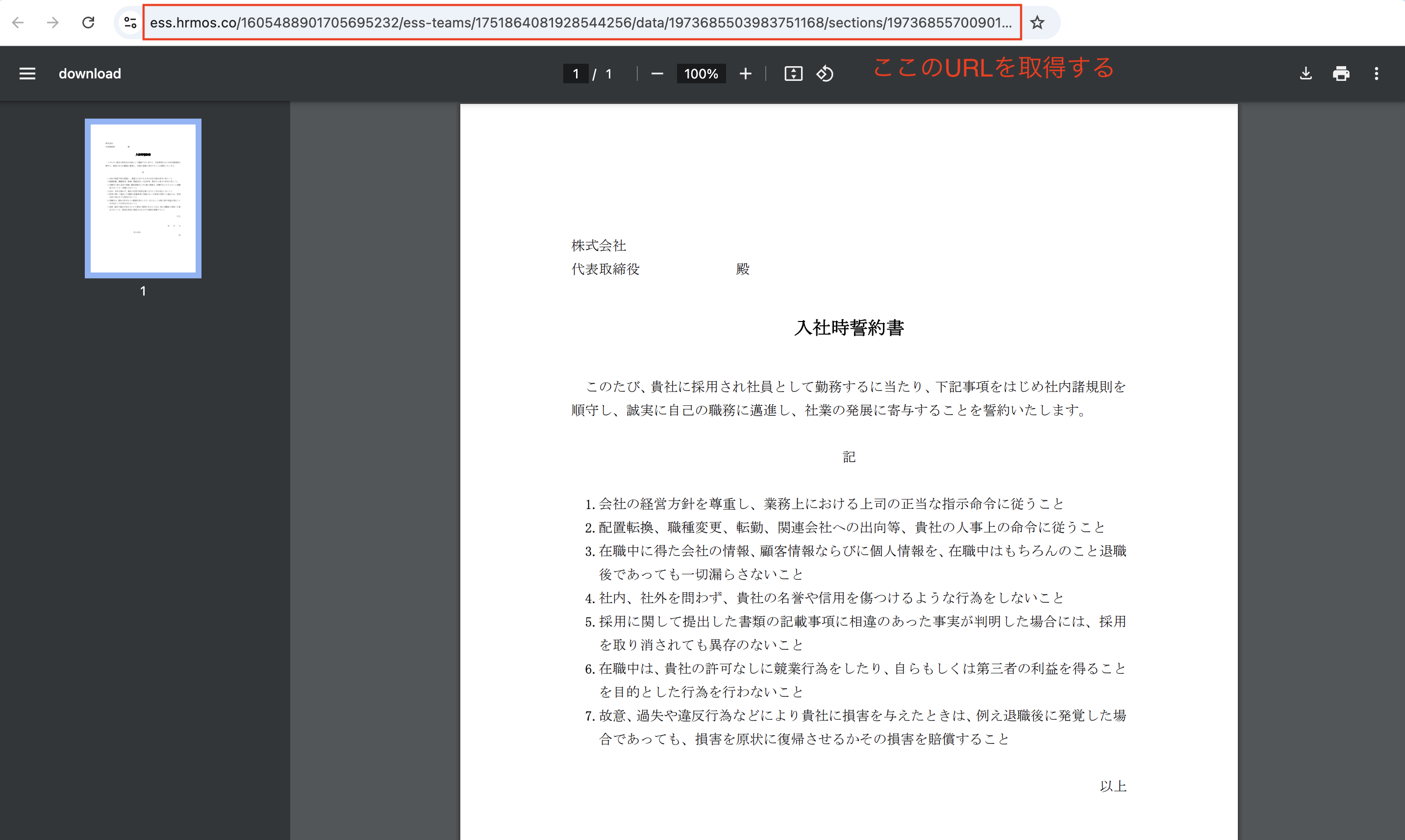
Task: Click the ess.hrmos.co URL address bar
Action: tap(580, 23)
